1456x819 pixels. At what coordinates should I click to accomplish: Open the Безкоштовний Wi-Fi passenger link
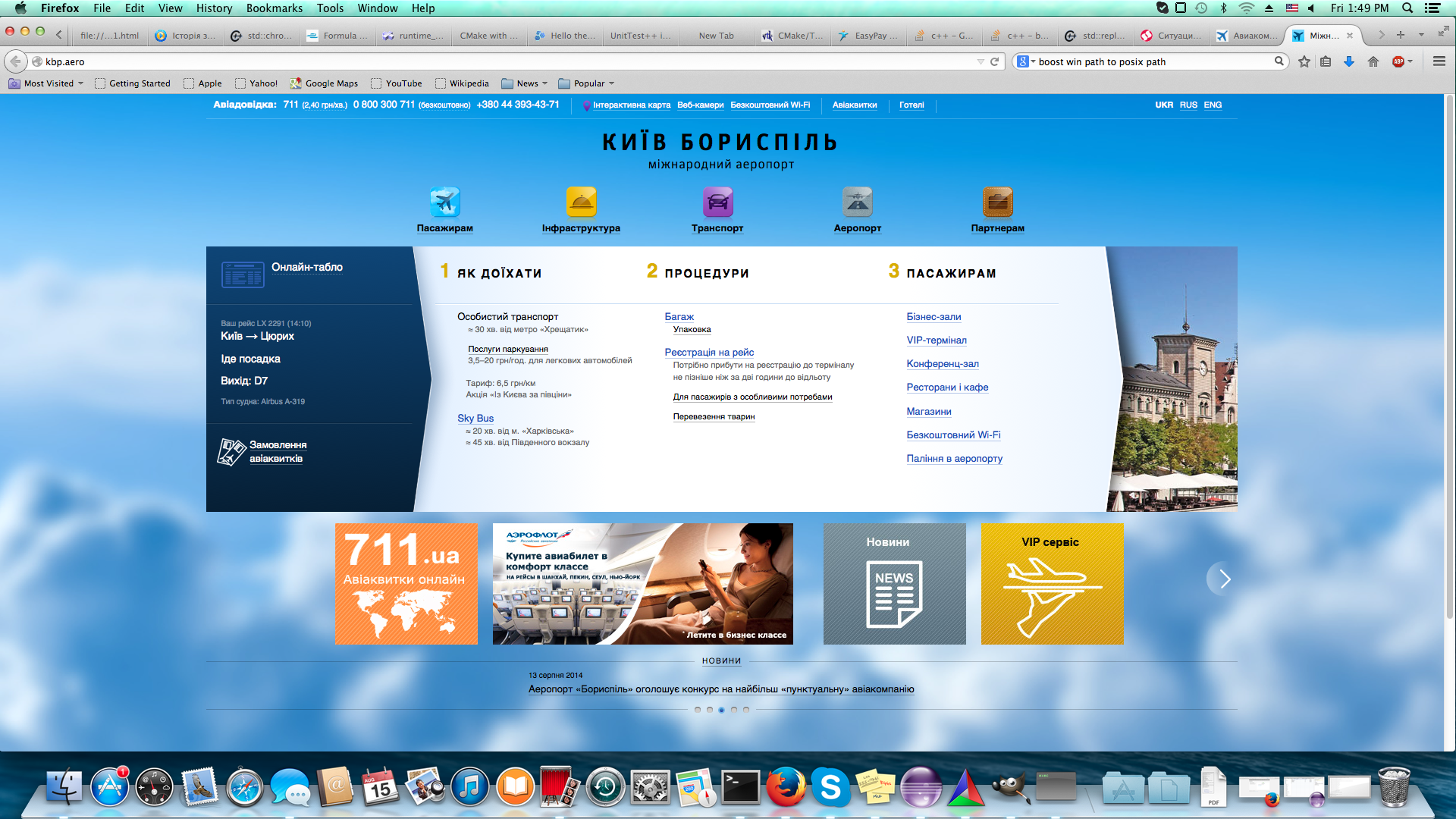point(952,435)
